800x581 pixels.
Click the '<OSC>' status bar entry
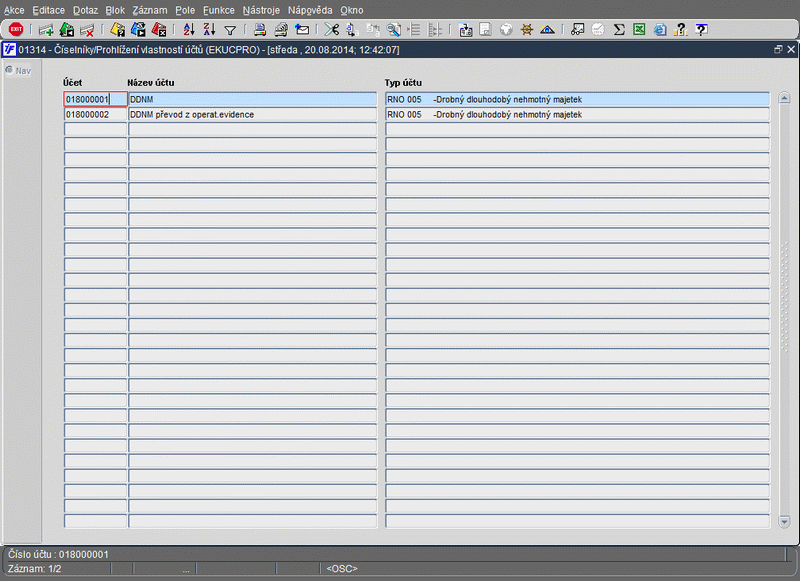click(342, 568)
